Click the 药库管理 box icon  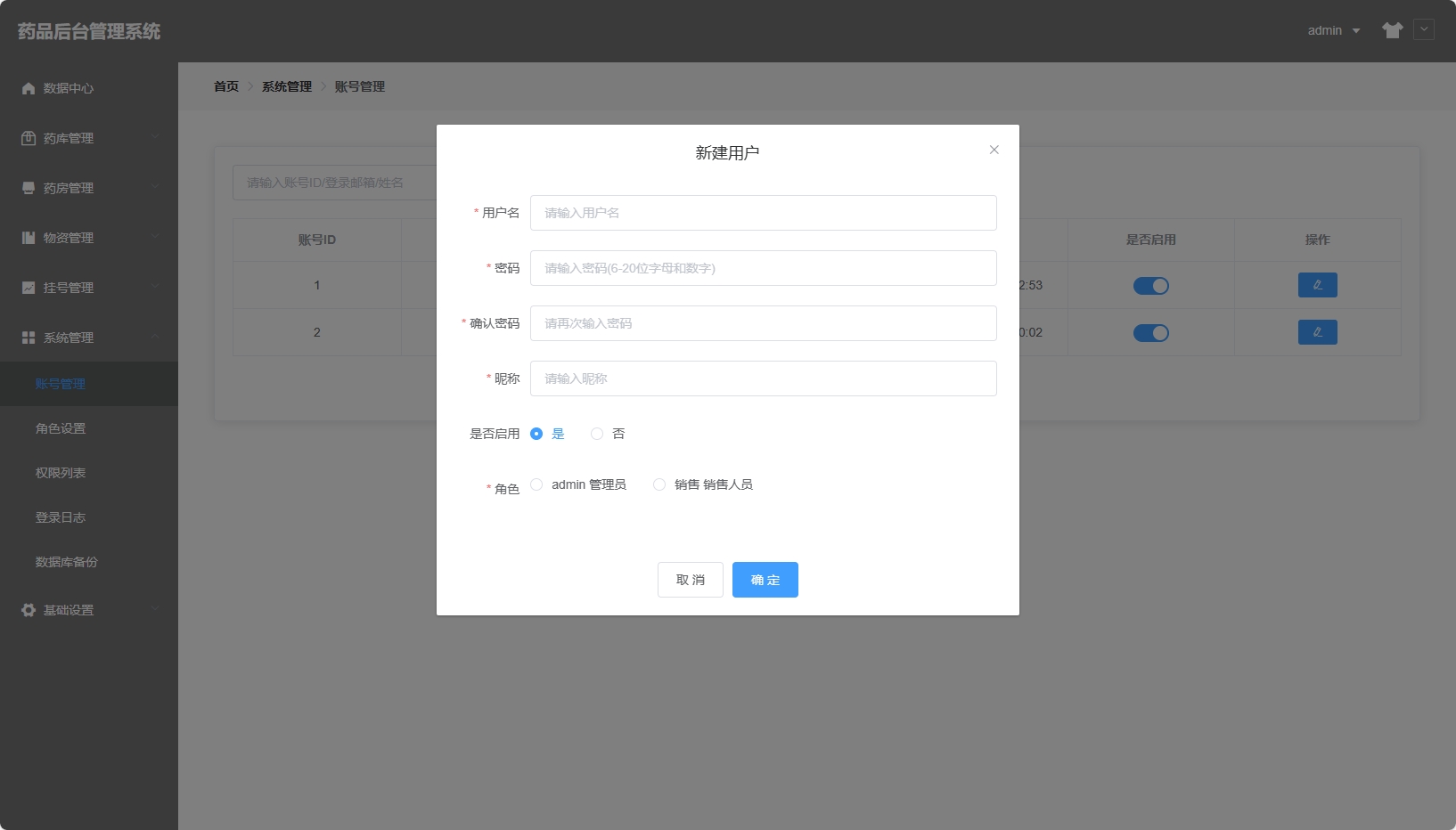tap(29, 138)
